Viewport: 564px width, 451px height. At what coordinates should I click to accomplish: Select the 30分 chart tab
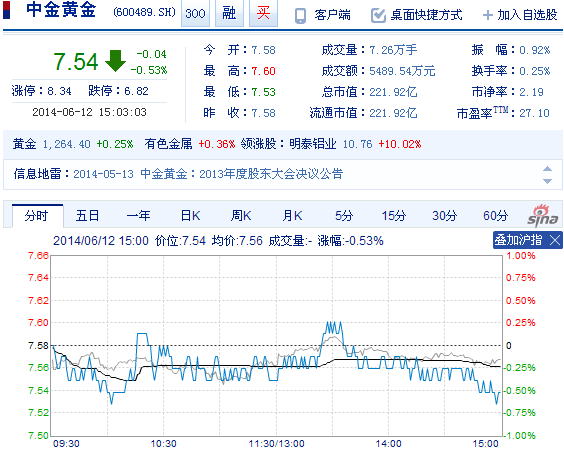pyautogui.click(x=445, y=216)
